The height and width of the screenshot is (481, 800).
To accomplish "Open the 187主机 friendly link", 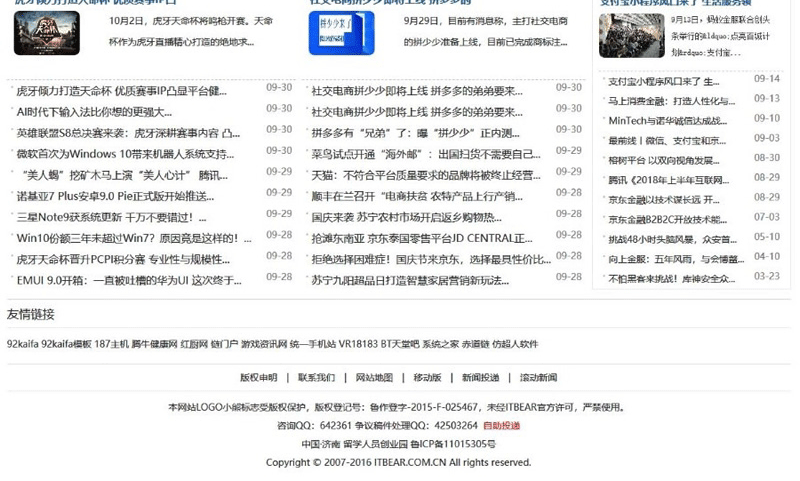I will coord(111,344).
